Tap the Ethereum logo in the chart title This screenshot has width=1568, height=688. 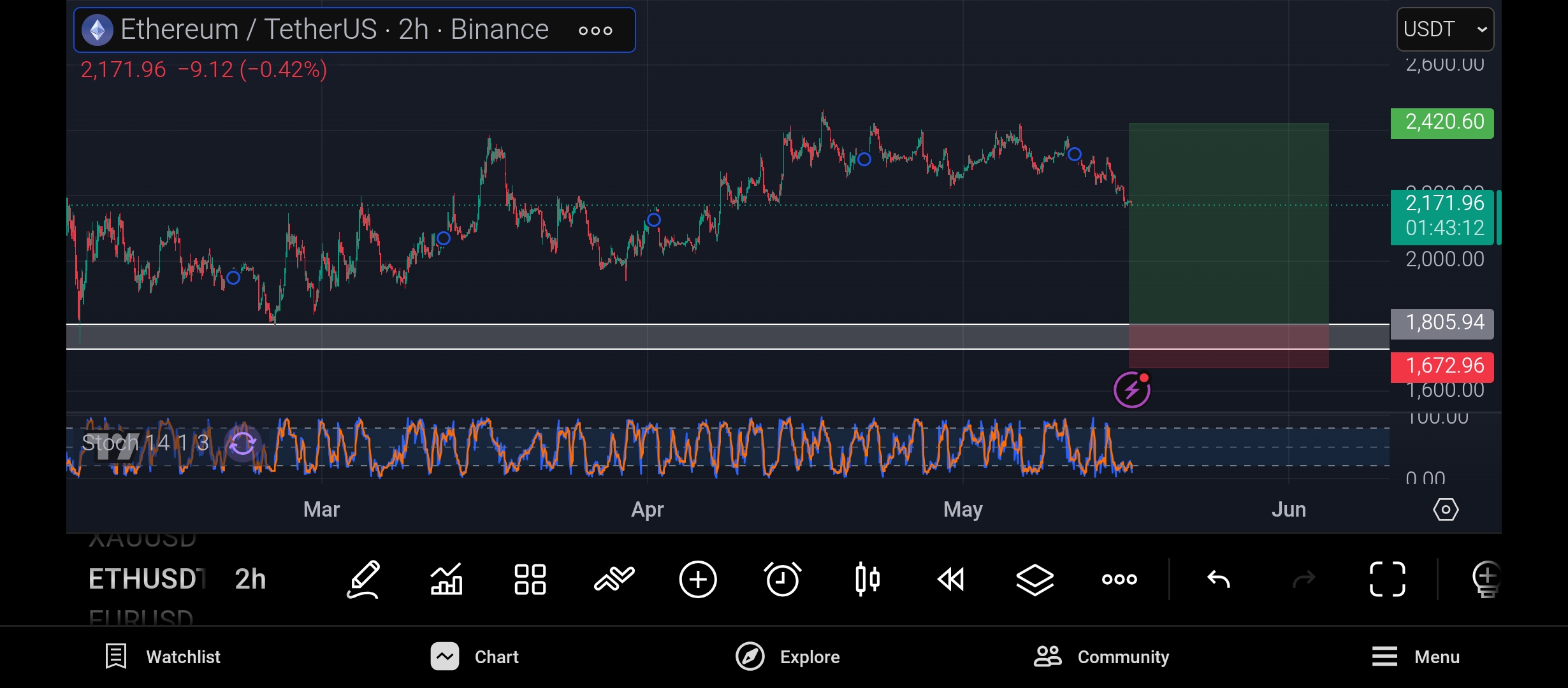(98, 30)
